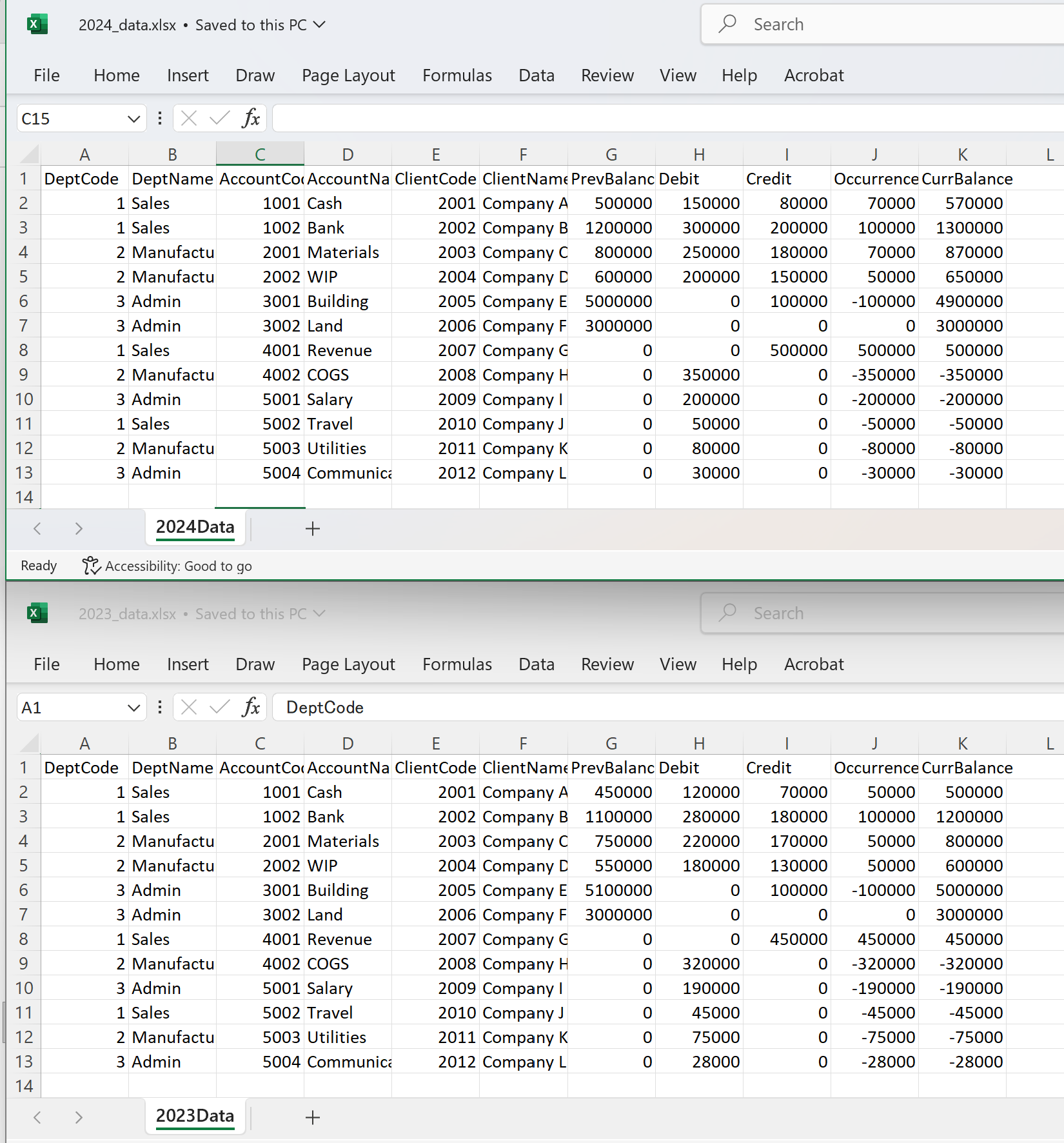Viewport: 1064px width, 1143px height.
Task: Click the Insert Function fx icon in the 2023 window
Action: click(x=251, y=708)
